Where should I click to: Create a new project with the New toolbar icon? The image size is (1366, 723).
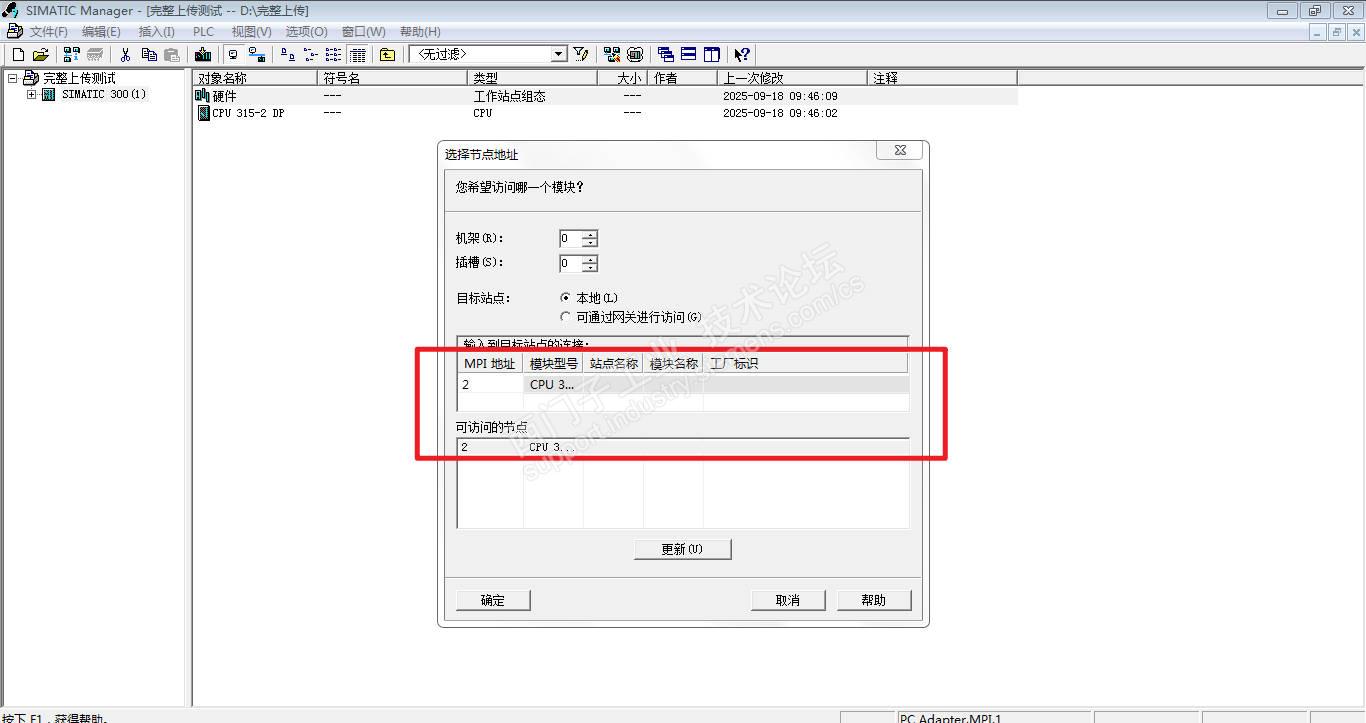click(x=18, y=55)
